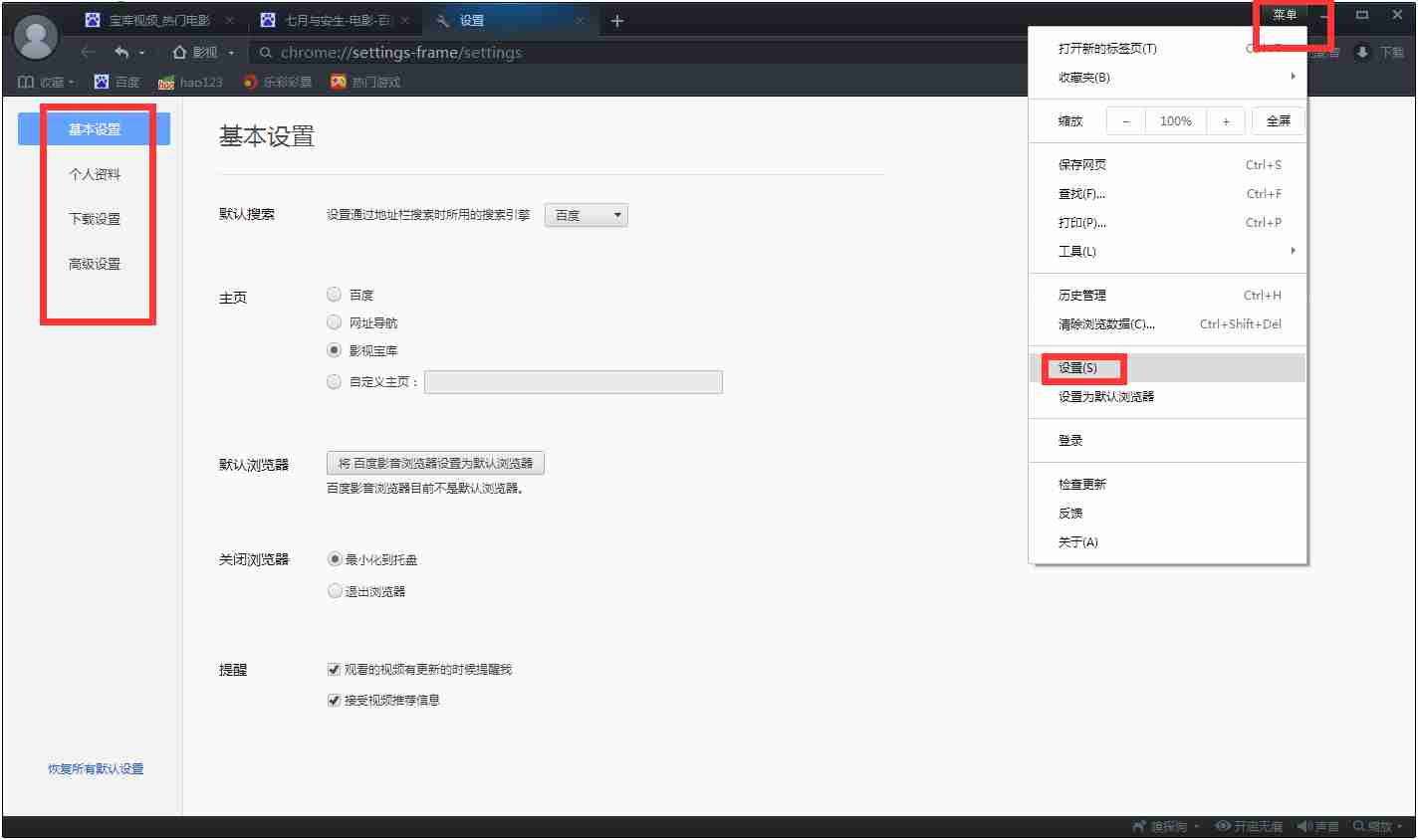Select 影视宝库 homepage radio button
Screen dimensions: 1418x840
[x=335, y=350]
